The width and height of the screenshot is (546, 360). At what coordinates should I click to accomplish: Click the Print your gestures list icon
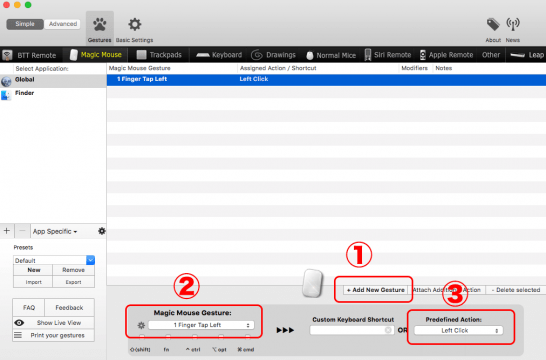click(x=18, y=335)
